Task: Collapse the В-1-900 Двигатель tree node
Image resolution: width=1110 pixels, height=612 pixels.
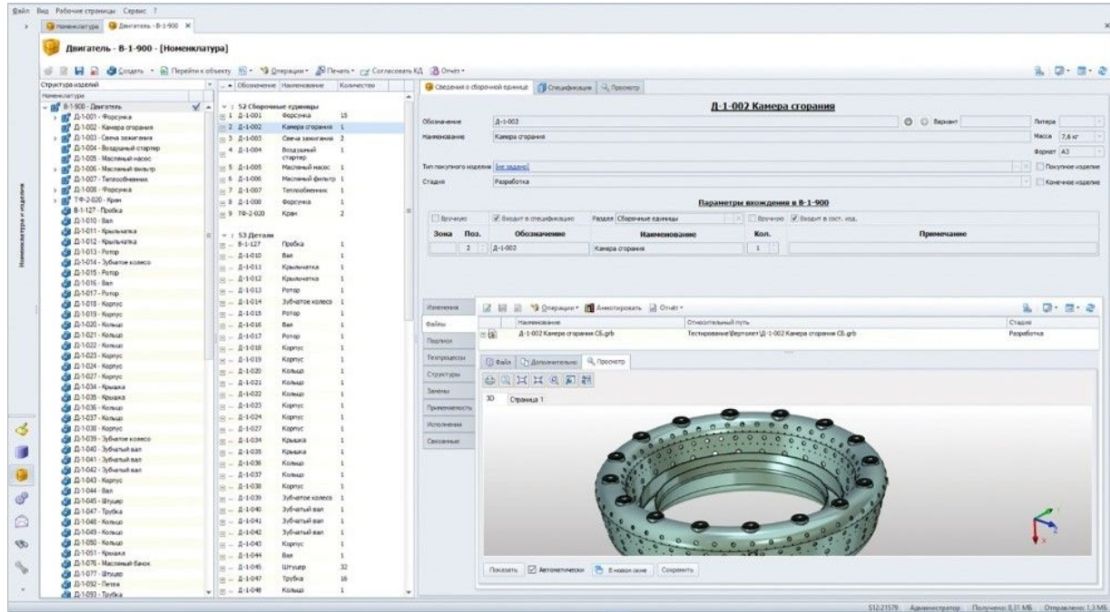Action: [45, 108]
